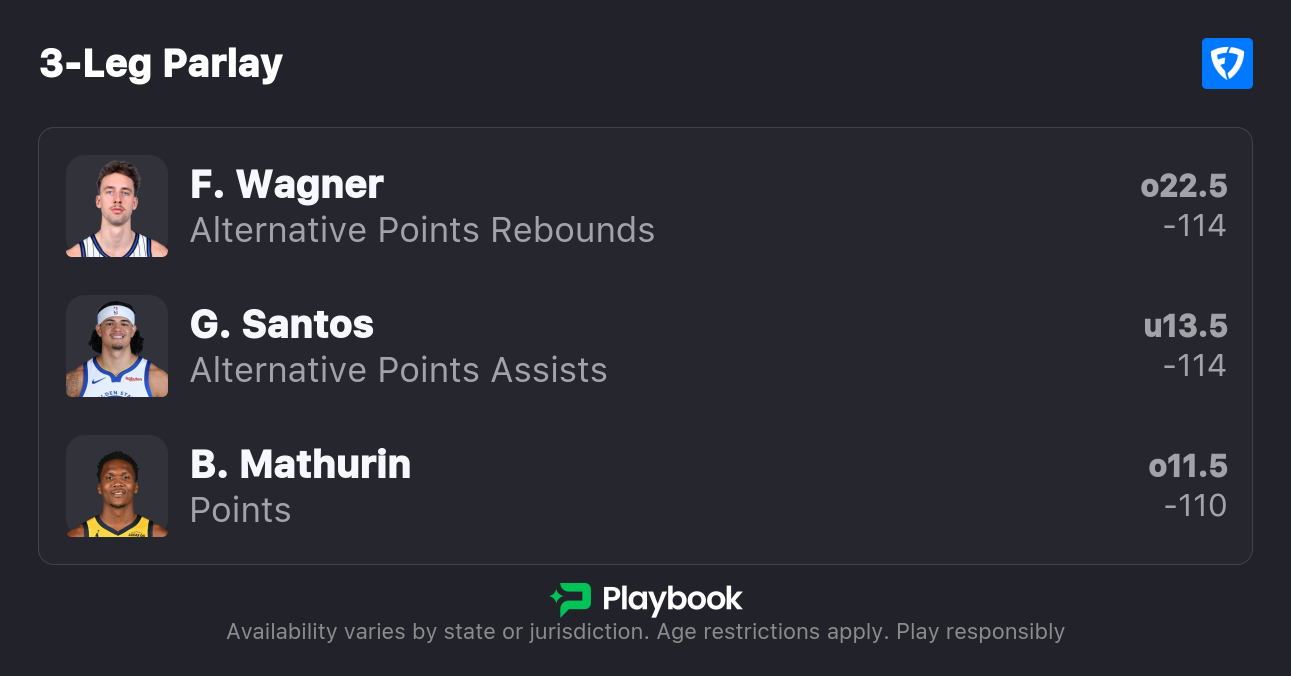Click the -110 odds on Mathurin's leg

coord(1195,506)
